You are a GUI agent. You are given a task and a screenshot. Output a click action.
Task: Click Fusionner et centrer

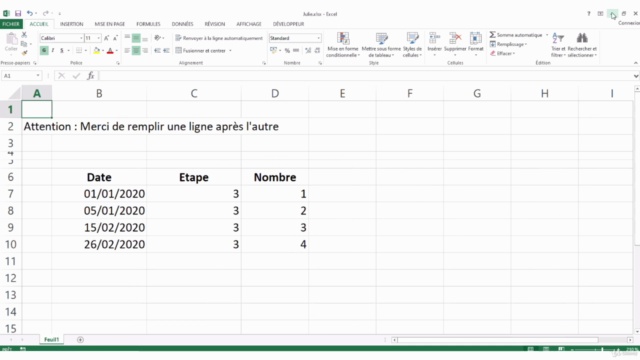click(x=200, y=51)
